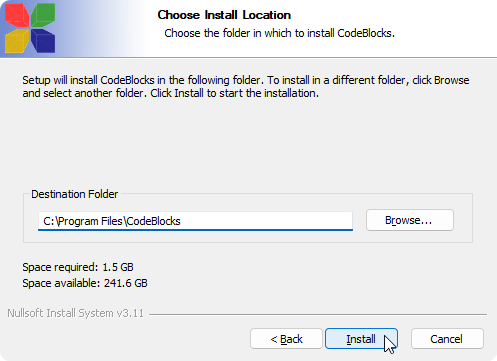Viewport: 497px width, 361px height.
Task: Click the Space required 1.5 GB text
Action: coord(78,267)
